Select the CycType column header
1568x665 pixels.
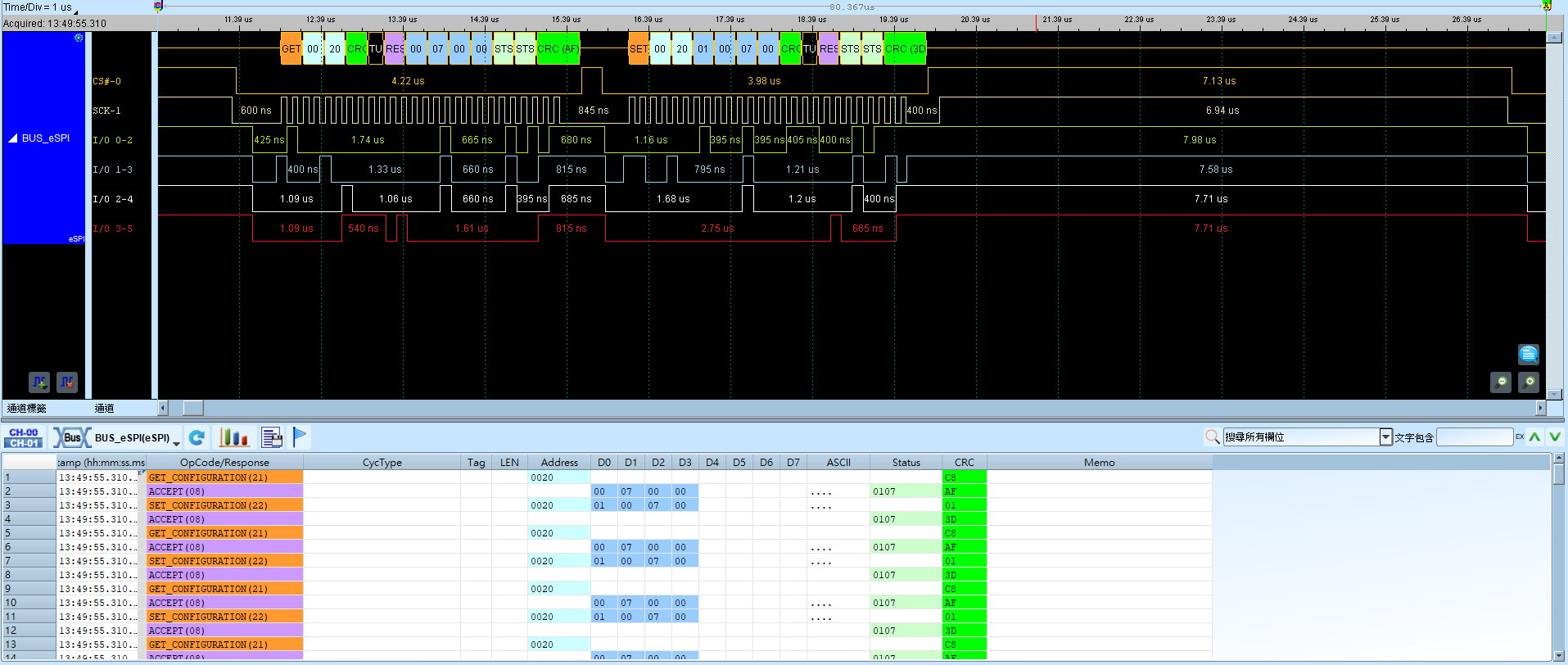(382, 463)
